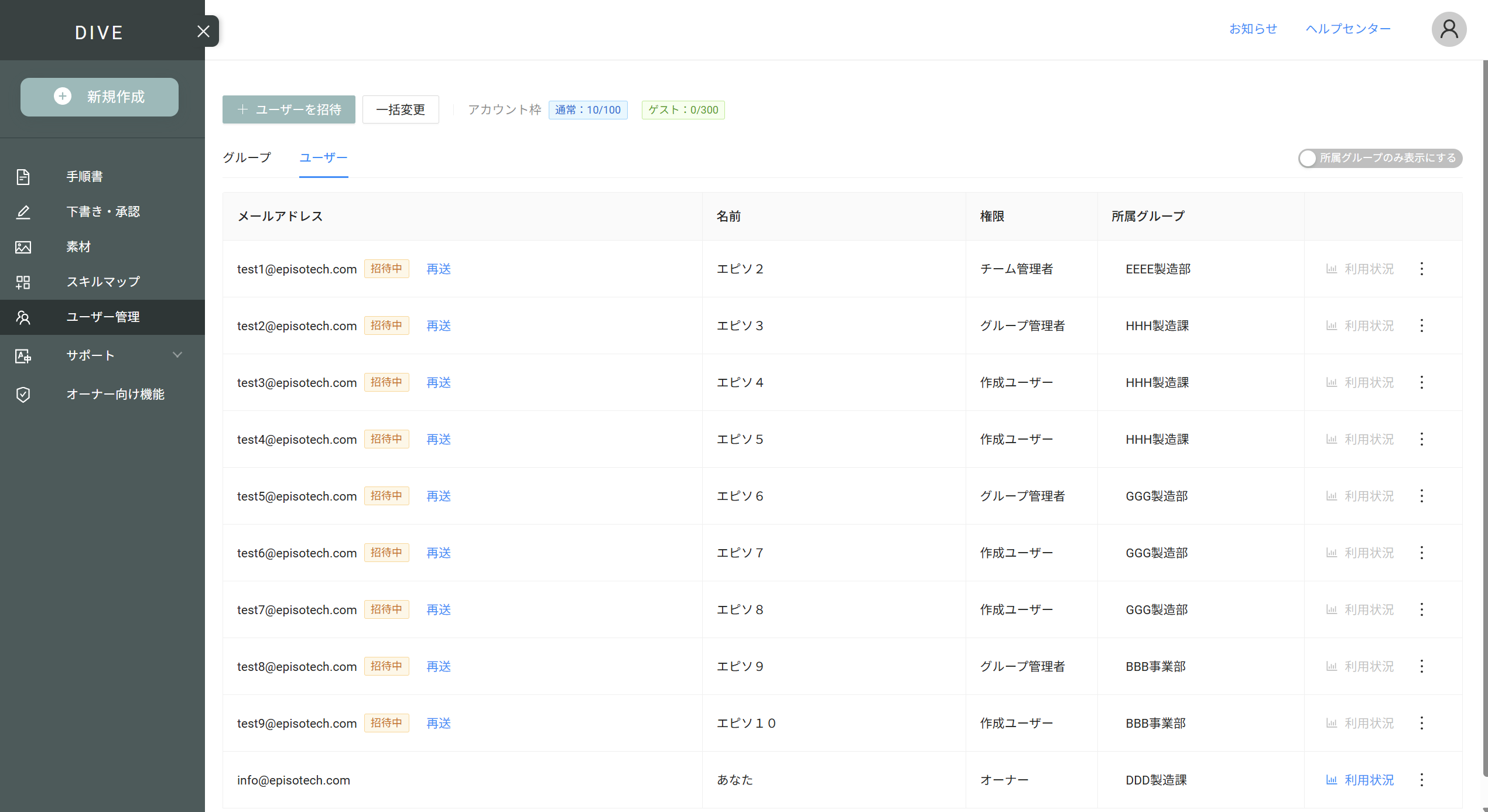
Task: Select the ユーザー tab
Action: [x=323, y=157]
